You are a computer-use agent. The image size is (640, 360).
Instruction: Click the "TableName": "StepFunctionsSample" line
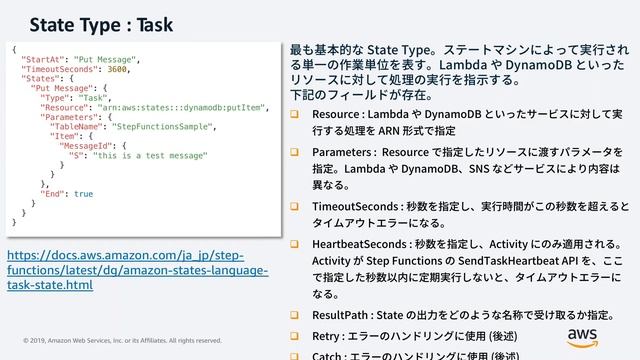pos(133,127)
